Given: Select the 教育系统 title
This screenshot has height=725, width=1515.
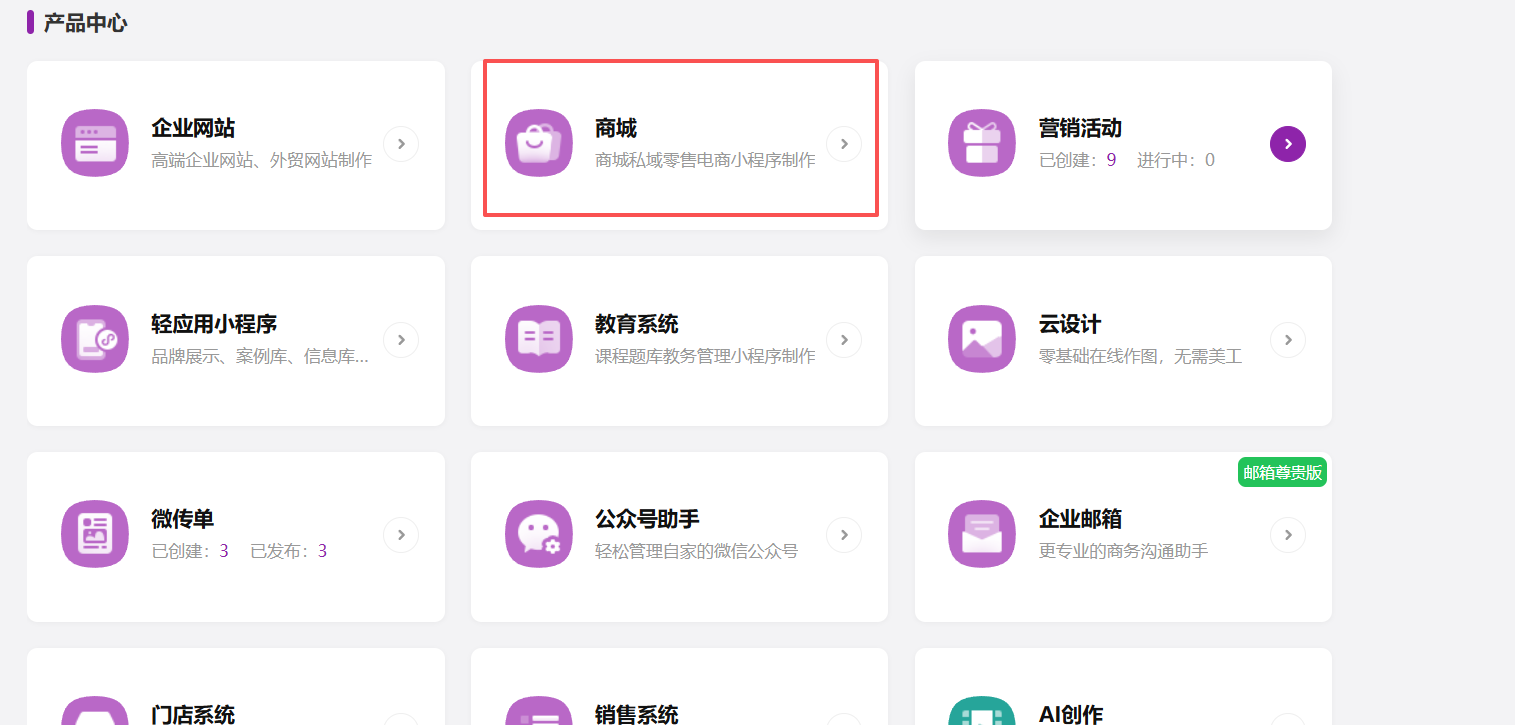Looking at the screenshot, I should (637, 324).
